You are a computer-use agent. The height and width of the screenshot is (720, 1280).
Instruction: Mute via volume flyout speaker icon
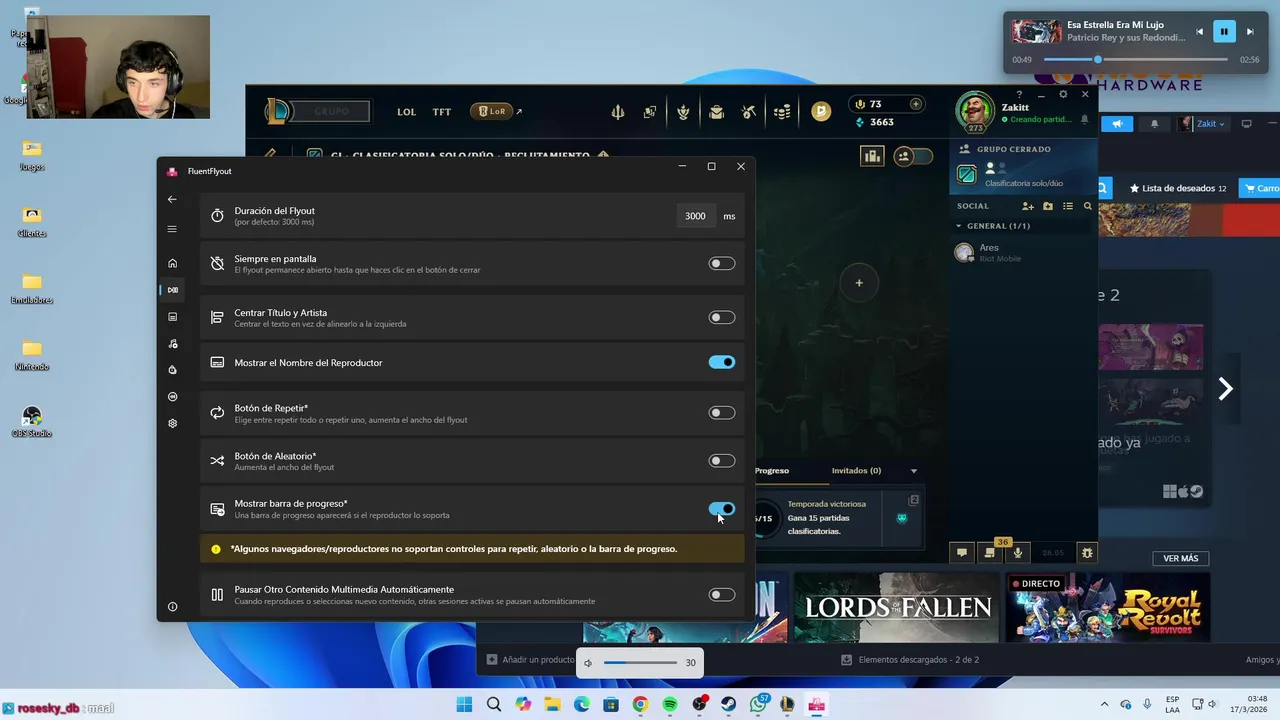coord(589,663)
